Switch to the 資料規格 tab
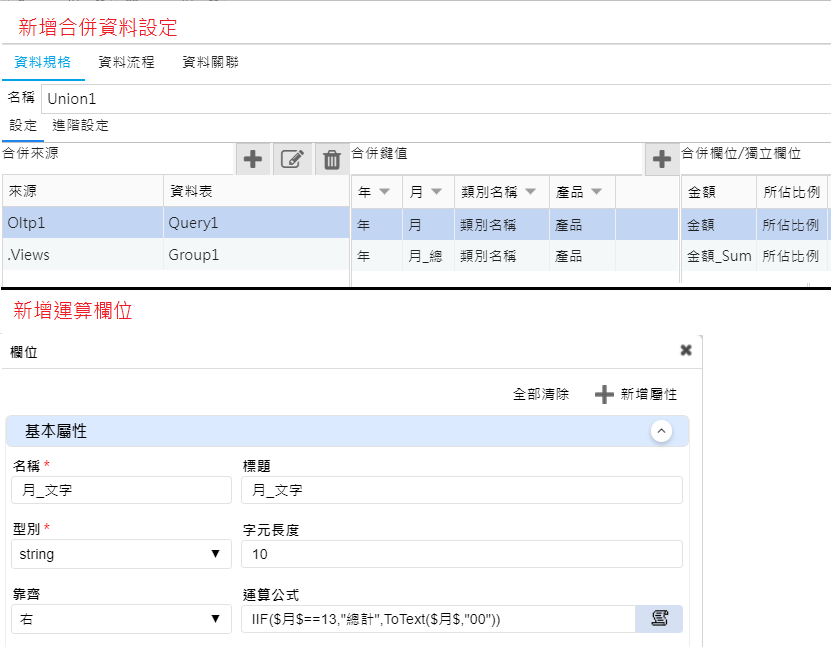 42,62
